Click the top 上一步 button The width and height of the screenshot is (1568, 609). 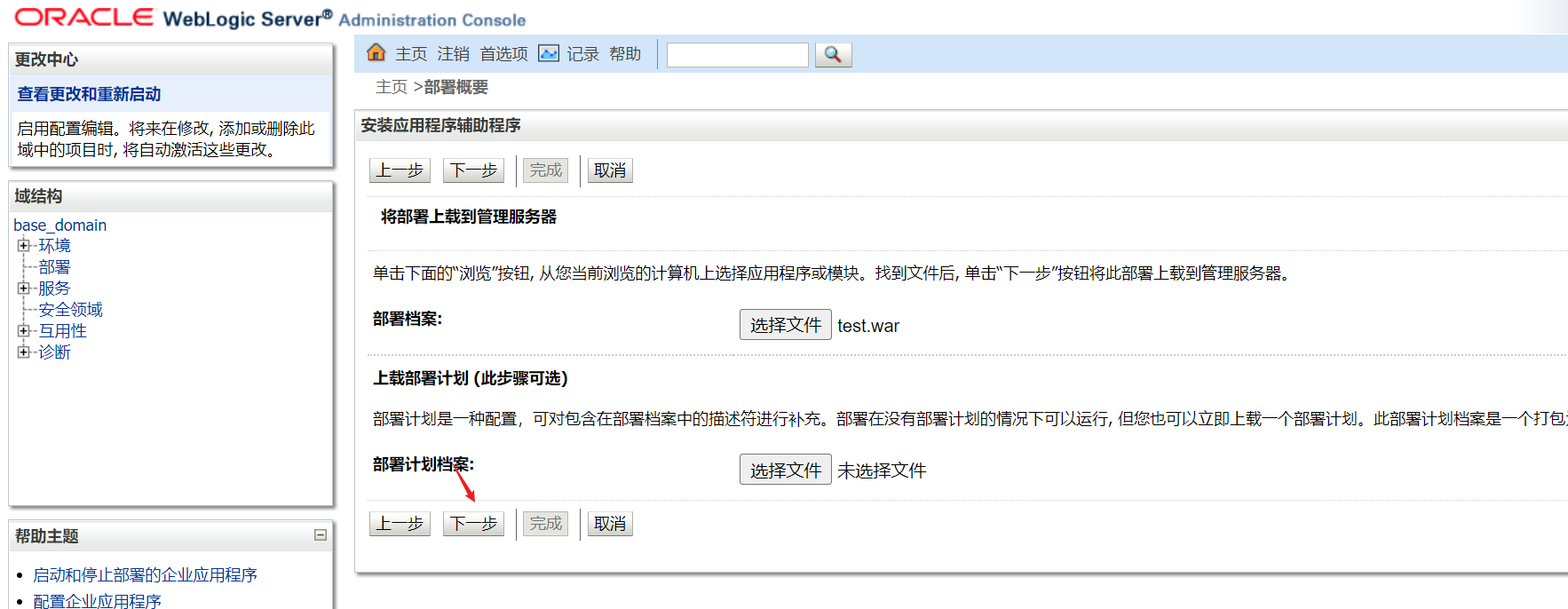[400, 170]
